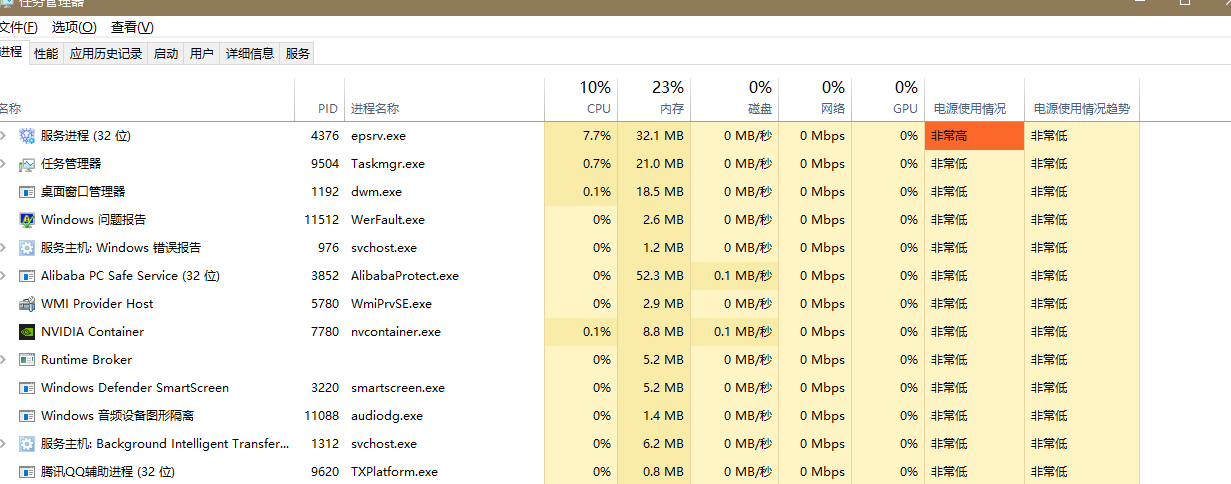Expand the Runtime Broker group

tap(3, 359)
